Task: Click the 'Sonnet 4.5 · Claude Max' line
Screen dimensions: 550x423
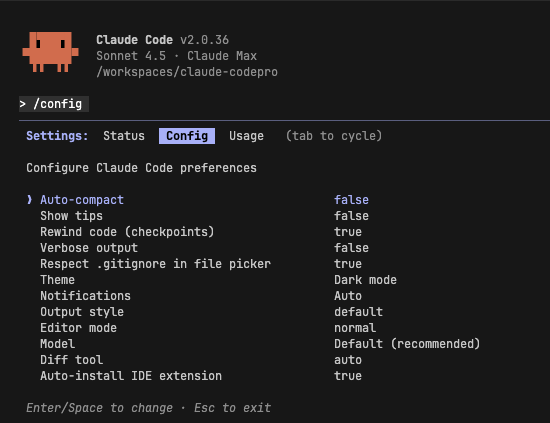Action: pos(176,56)
